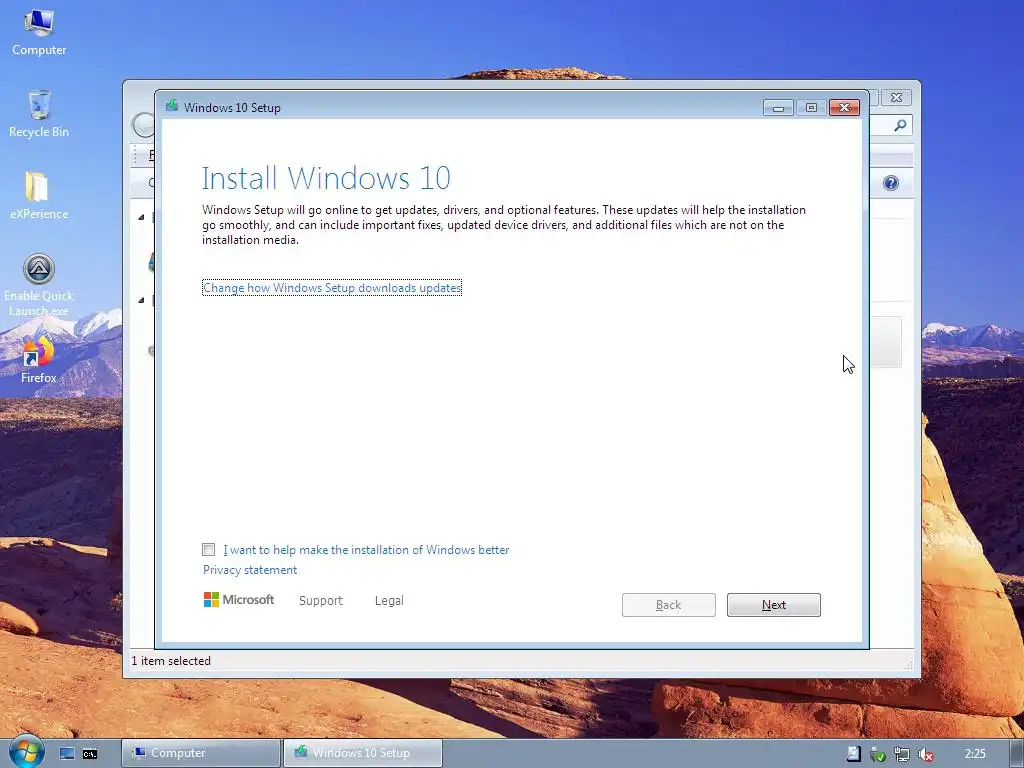The image size is (1024, 768).
Task: Click the '1 item selected' status text
Action: pyautogui.click(x=171, y=661)
